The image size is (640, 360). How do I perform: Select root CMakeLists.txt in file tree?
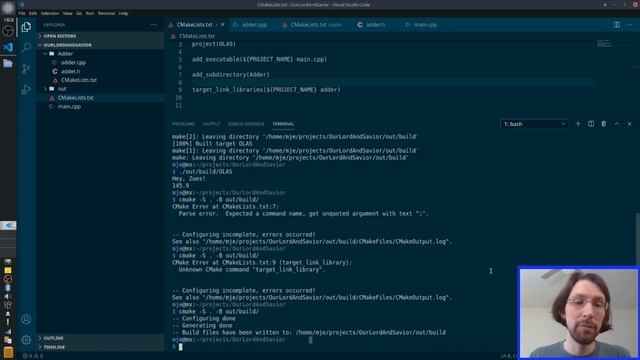click(x=76, y=98)
